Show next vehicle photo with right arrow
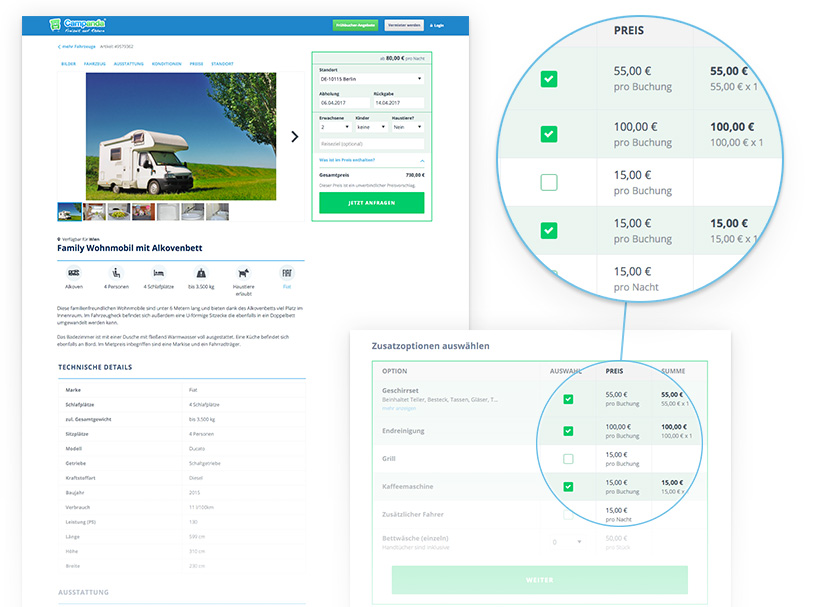This screenshot has width=826, height=607. 294,137
